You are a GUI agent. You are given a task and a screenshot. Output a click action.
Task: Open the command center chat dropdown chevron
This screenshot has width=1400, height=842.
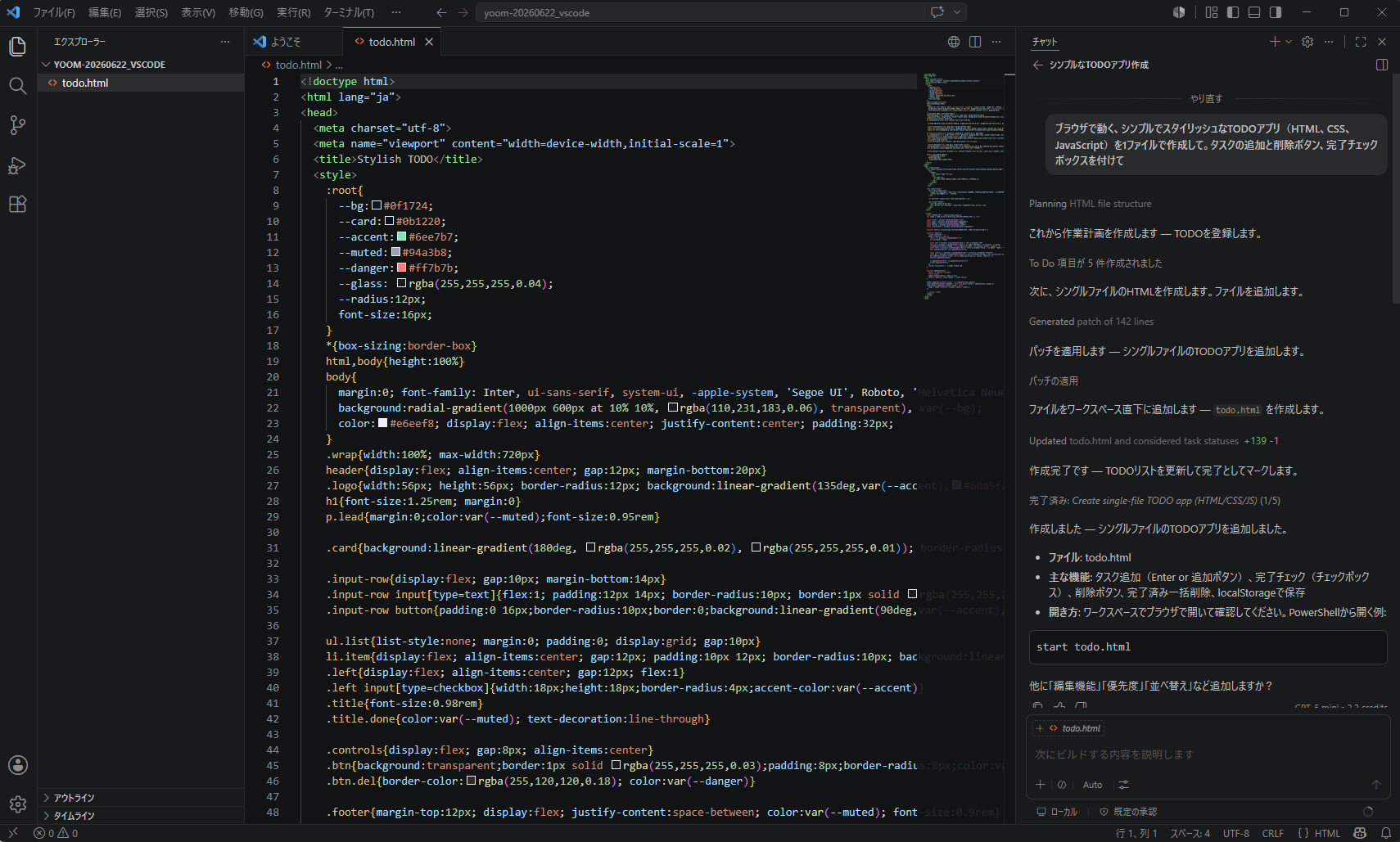pos(957,12)
